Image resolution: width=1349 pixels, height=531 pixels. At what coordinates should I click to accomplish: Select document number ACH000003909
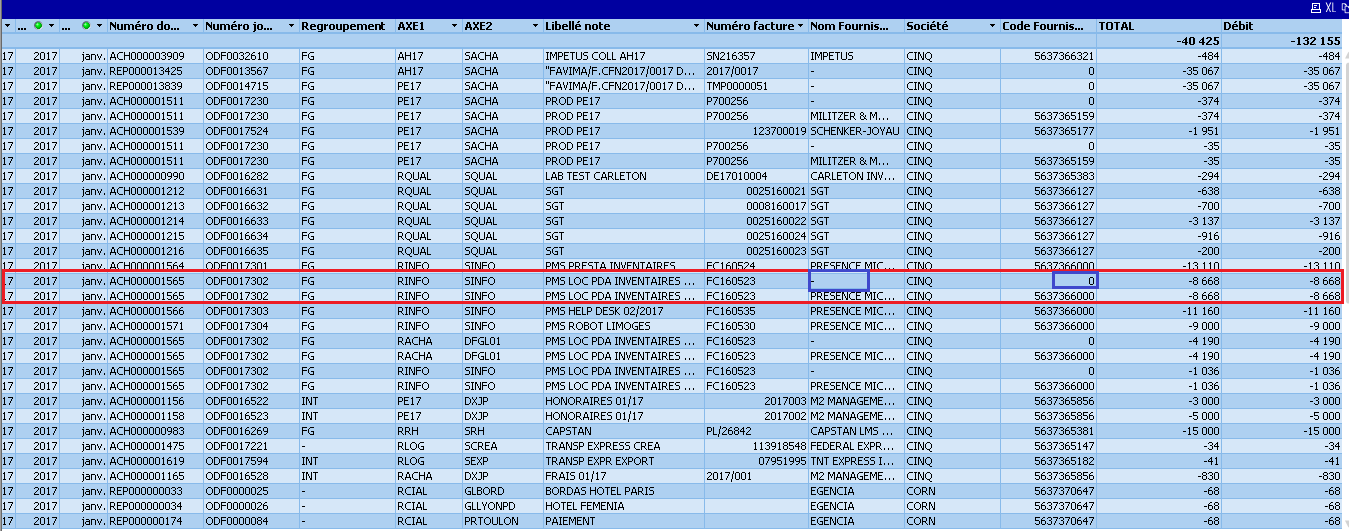pos(147,56)
